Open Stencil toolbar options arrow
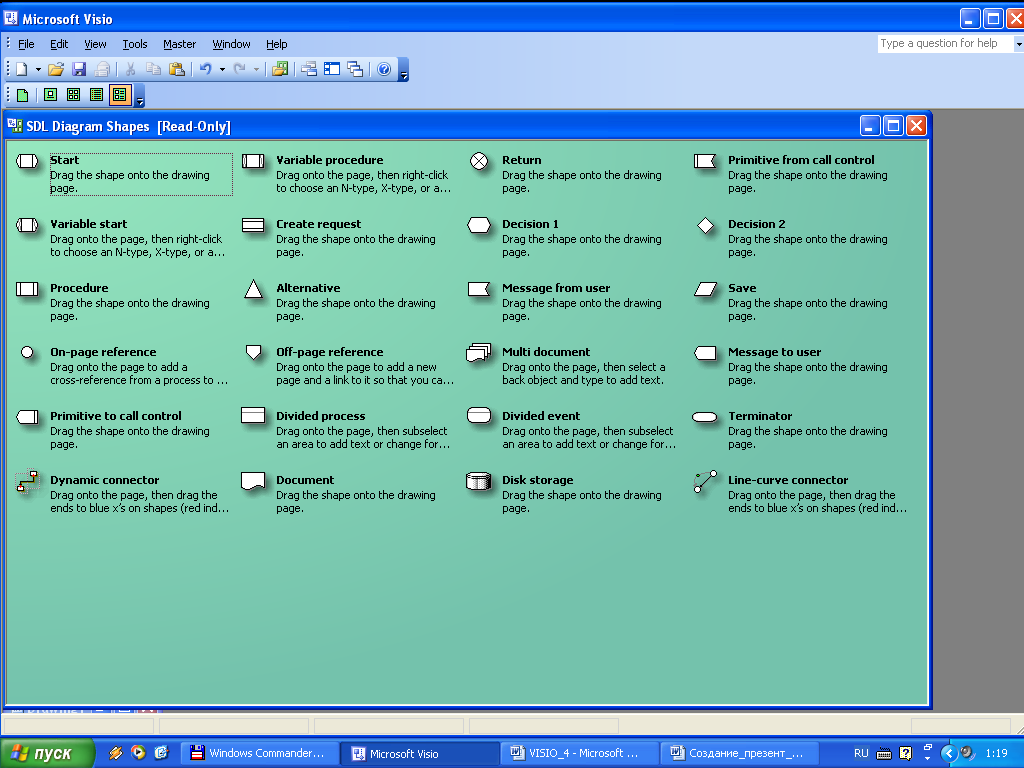 pos(140,97)
